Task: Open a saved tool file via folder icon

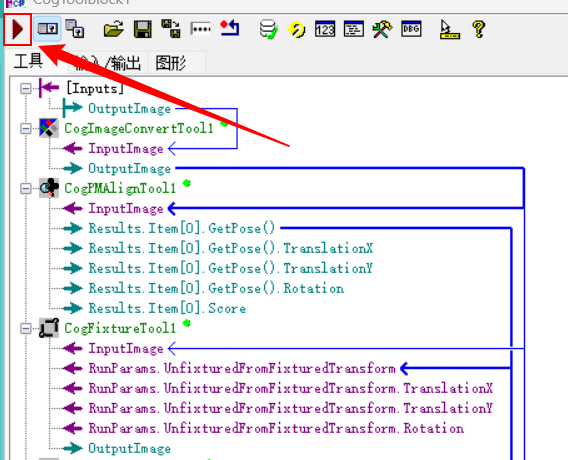Action: (x=113, y=29)
